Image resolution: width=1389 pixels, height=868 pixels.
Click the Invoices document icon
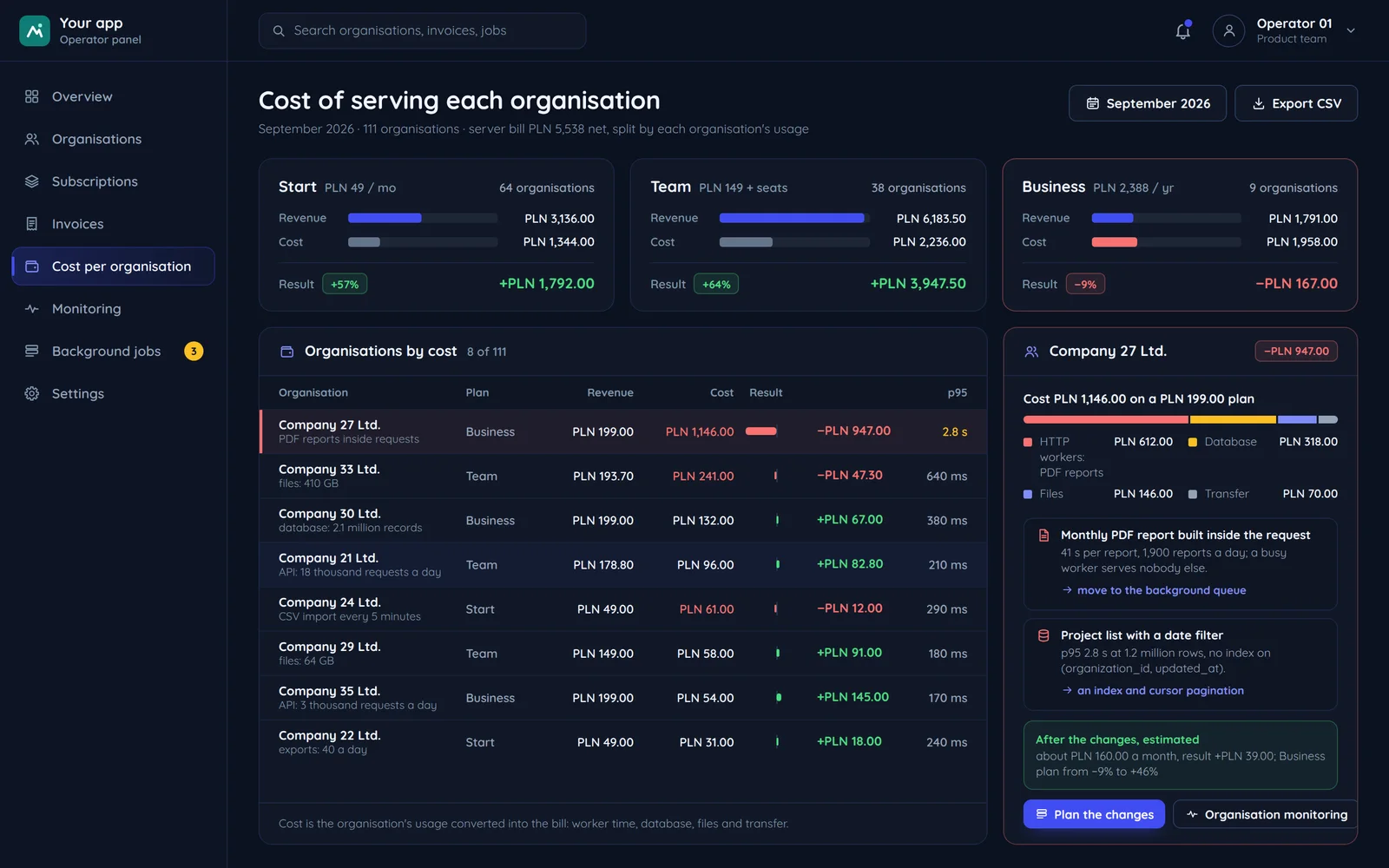point(32,224)
